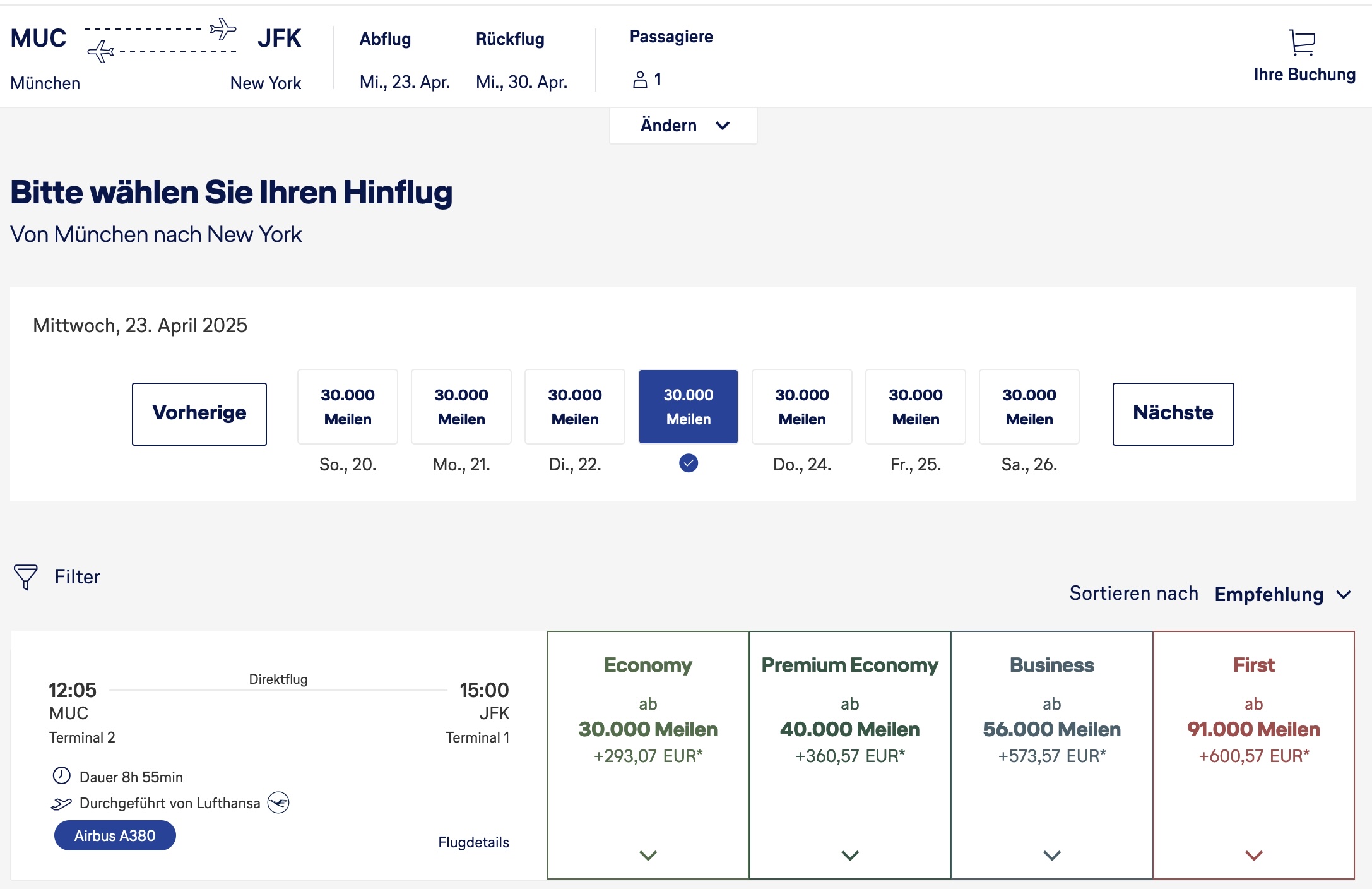1372x889 pixels.
Task: Expand the Ändern dropdown
Action: point(683,126)
